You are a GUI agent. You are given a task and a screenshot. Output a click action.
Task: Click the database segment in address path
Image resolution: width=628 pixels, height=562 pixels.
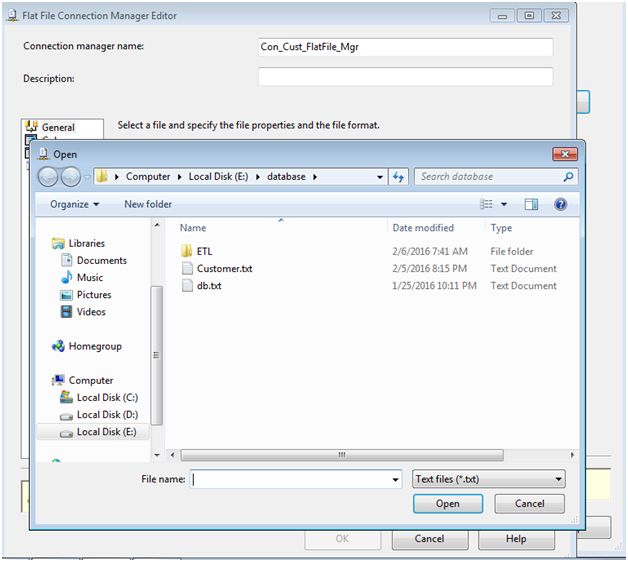point(286,177)
